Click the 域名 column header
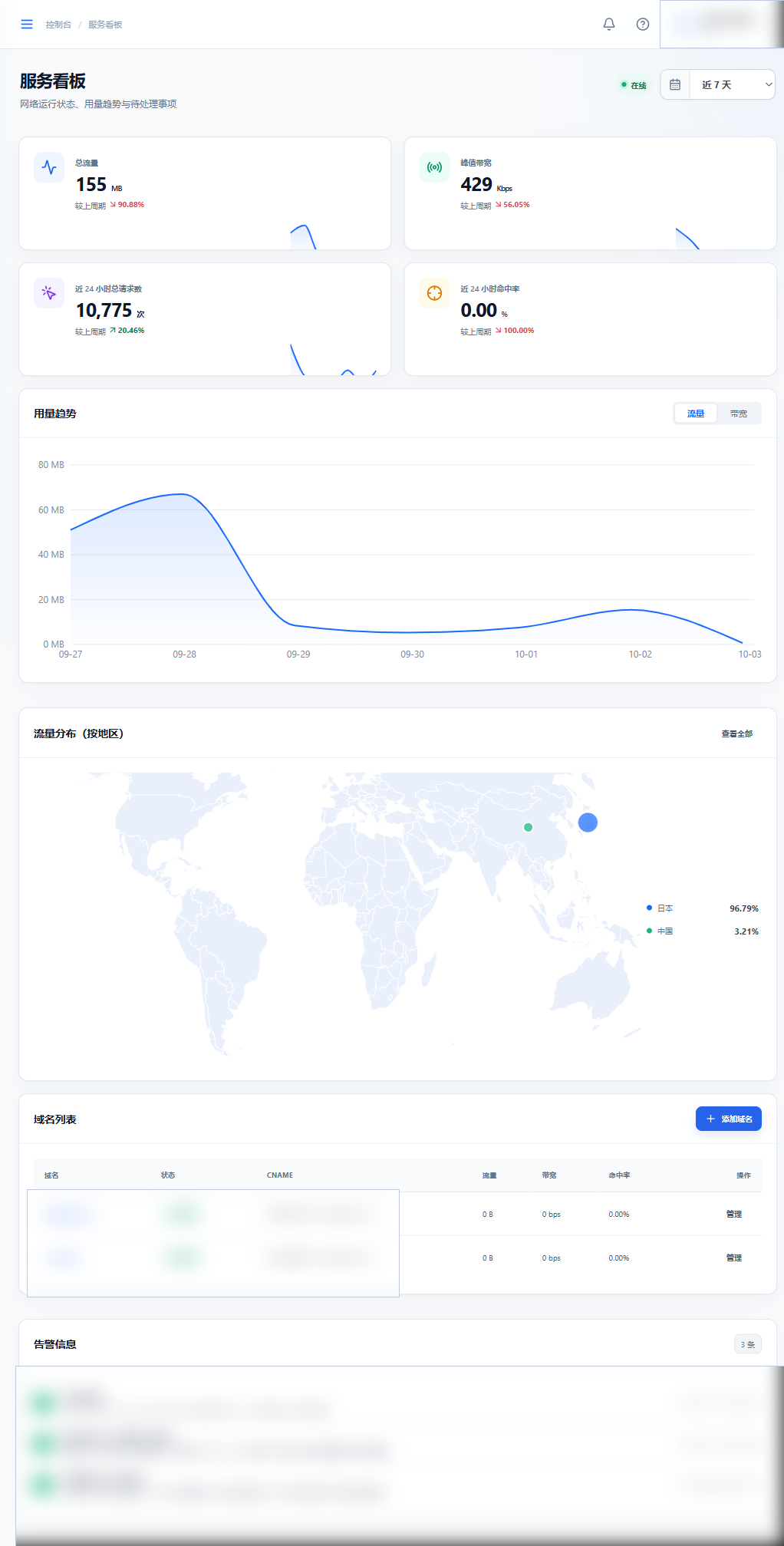This screenshot has height=1546, width=784. tap(51, 1175)
